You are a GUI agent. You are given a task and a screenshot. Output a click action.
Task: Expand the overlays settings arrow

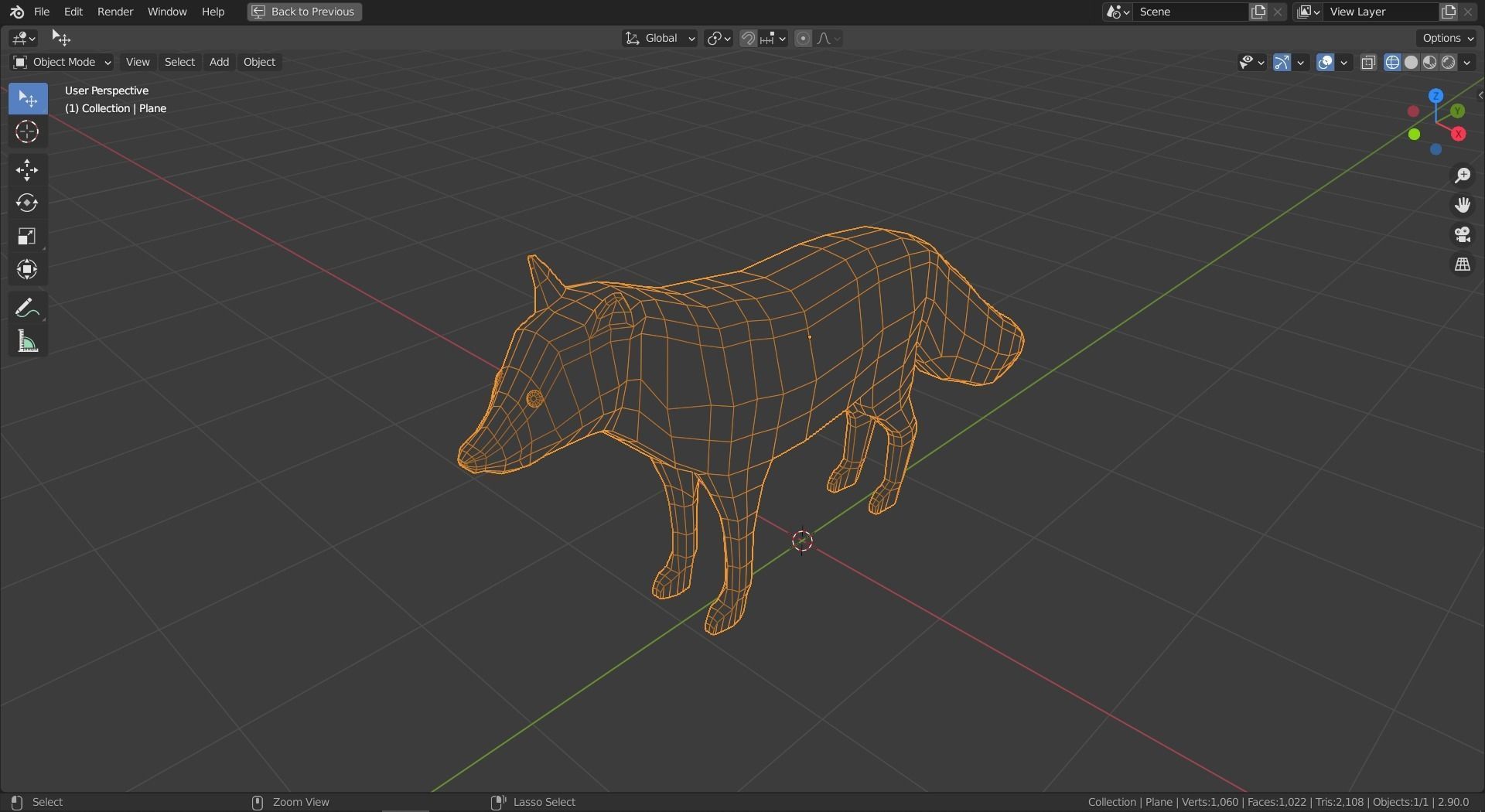[1344, 63]
